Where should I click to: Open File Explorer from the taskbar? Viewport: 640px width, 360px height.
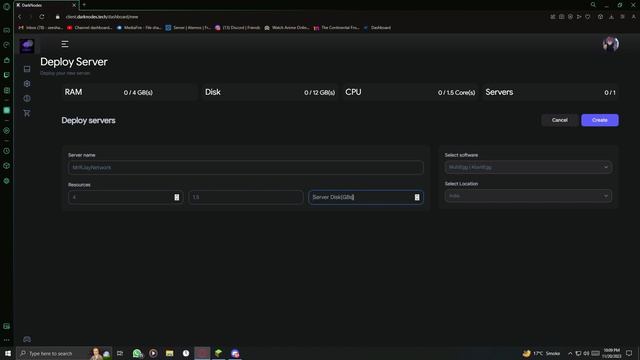tap(169, 353)
